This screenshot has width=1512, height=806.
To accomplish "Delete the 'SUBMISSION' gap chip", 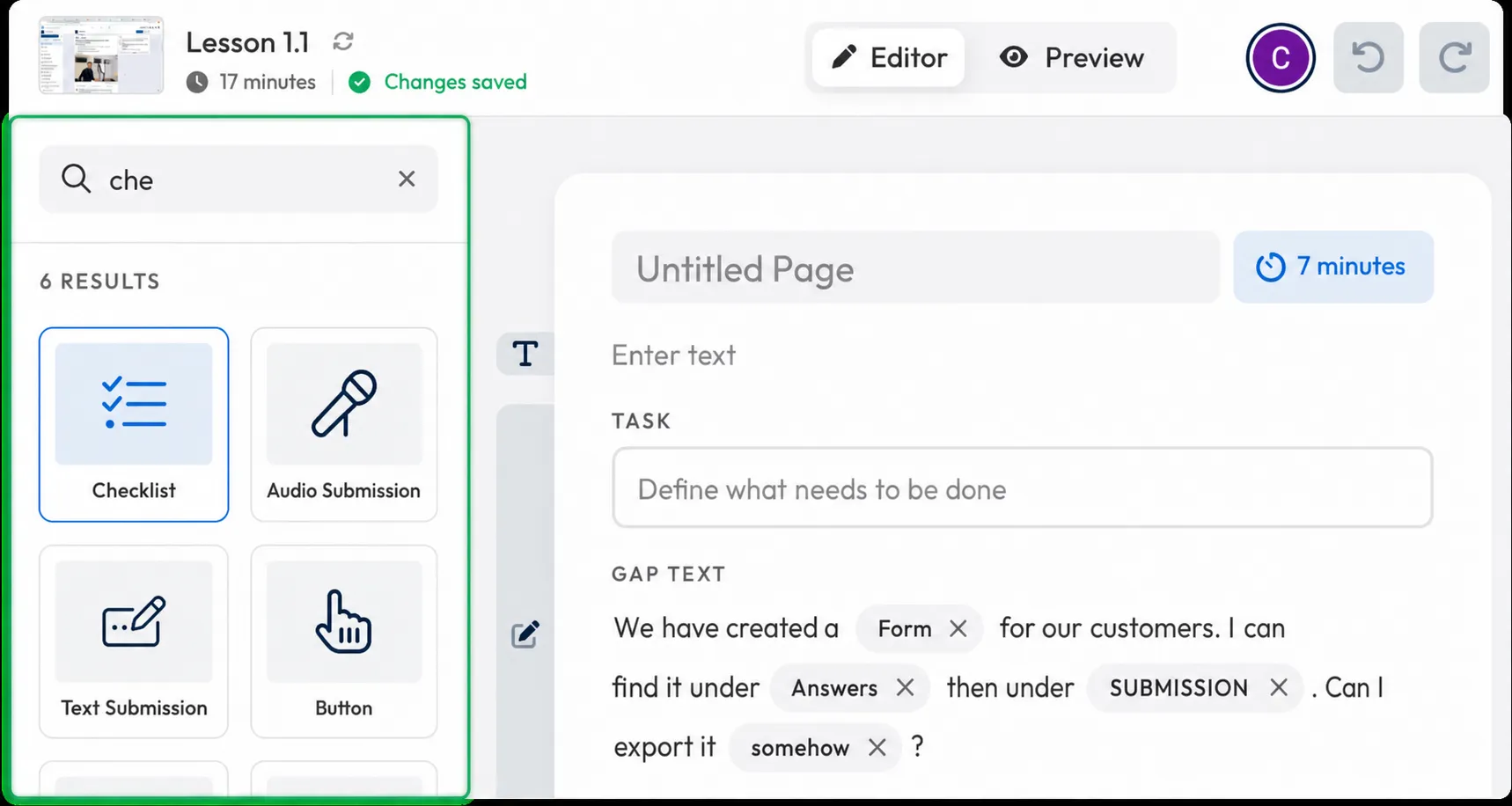I will [1279, 688].
